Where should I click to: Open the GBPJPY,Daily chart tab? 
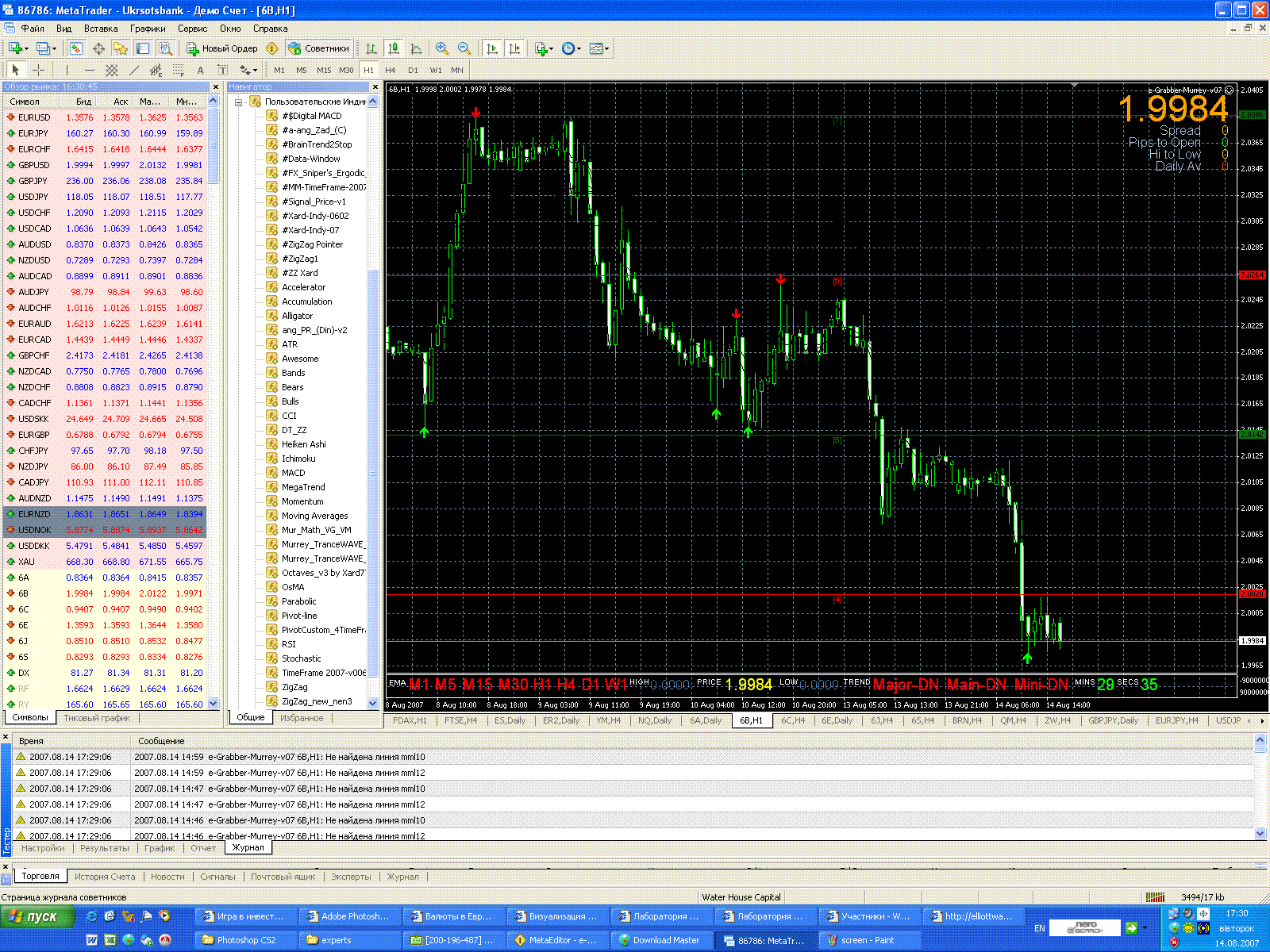1113,720
